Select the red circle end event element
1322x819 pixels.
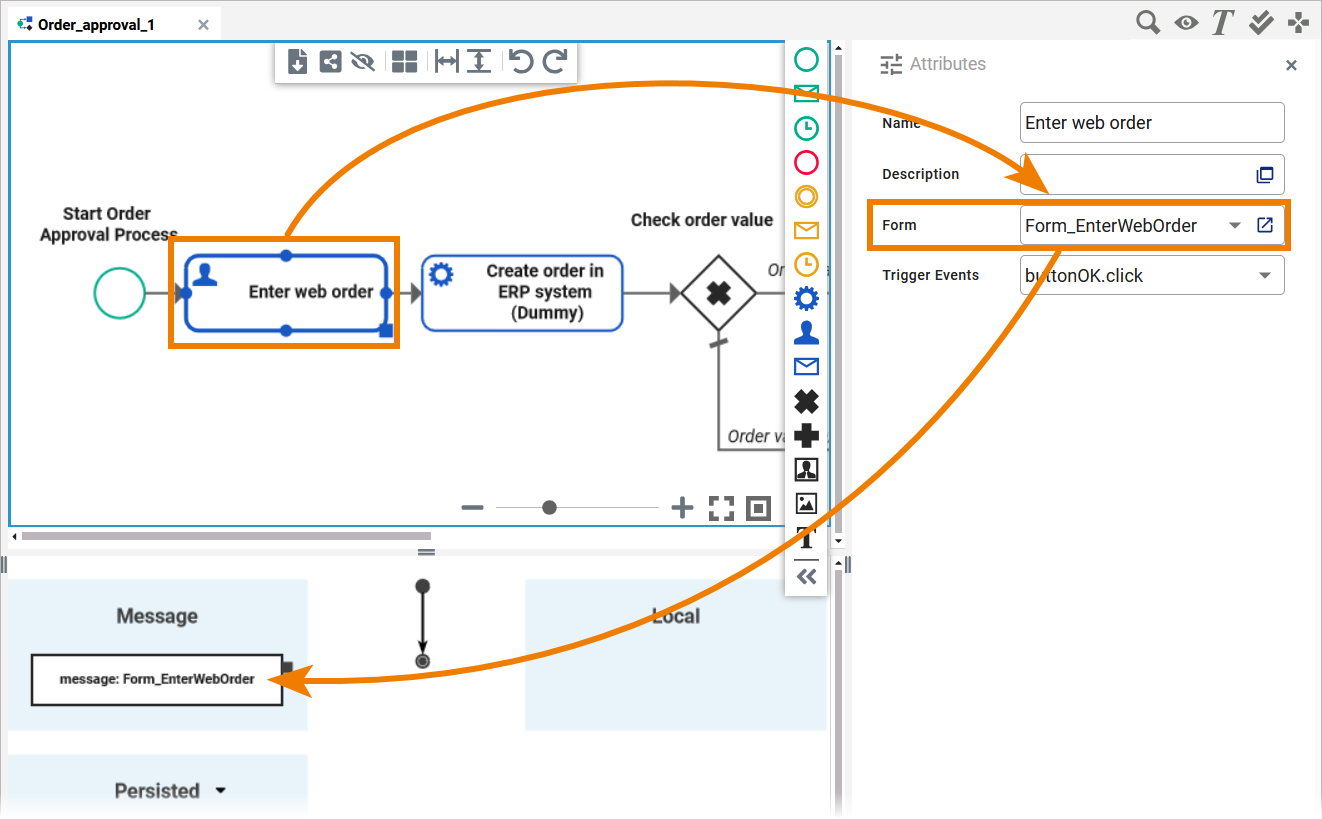(806, 162)
